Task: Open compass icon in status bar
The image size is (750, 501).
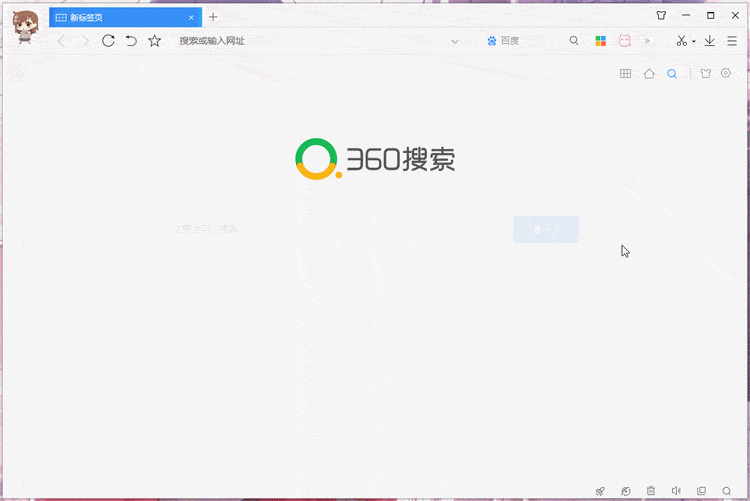Action: click(x=626, y=491)
